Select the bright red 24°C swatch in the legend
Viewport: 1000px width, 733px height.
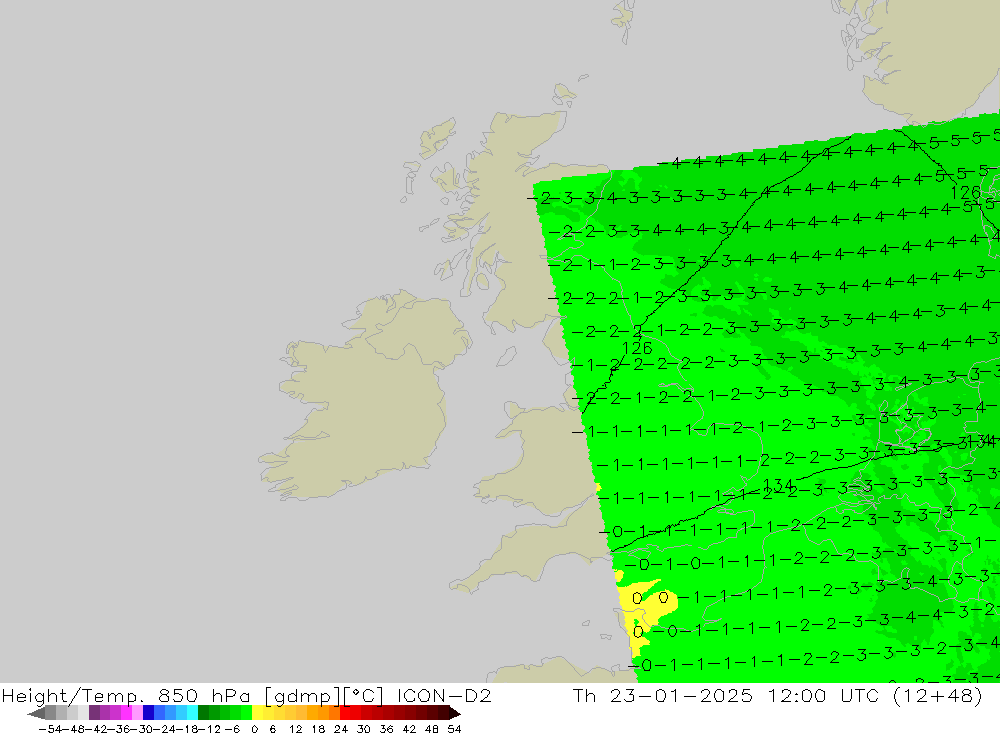click(x=345, y=713)
